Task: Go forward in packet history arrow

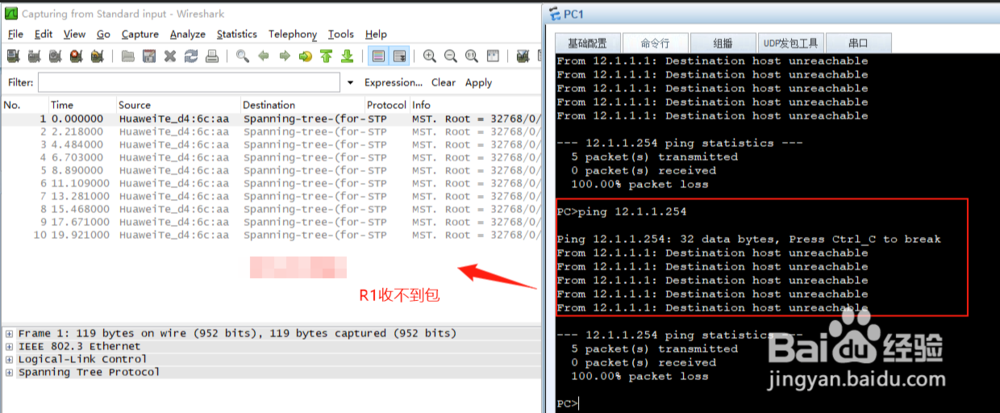Action: pos(284,56)
